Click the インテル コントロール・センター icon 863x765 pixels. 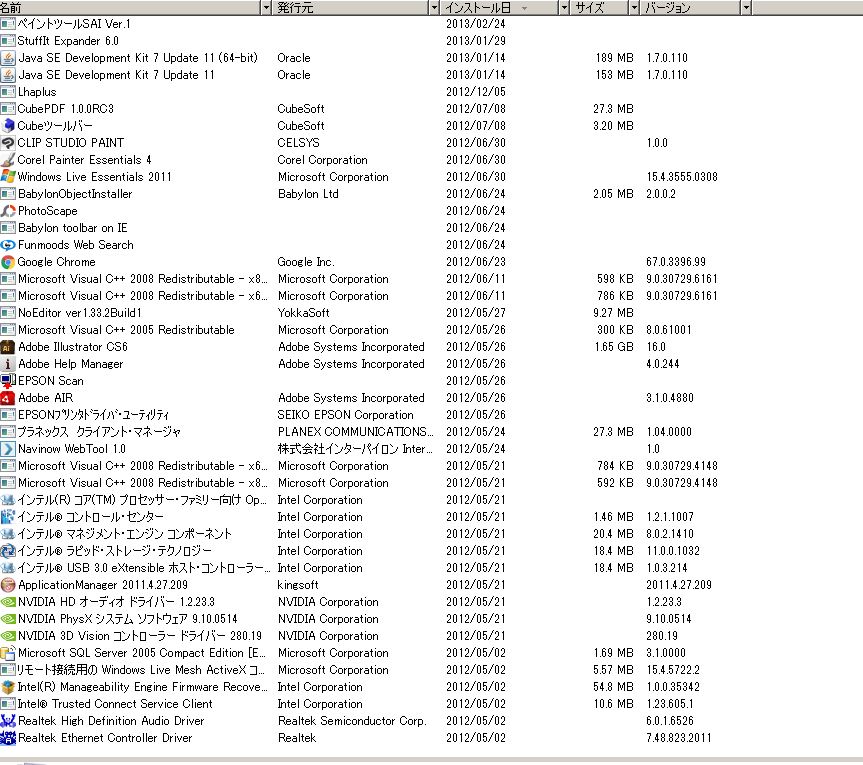click(x=8, y=517)
